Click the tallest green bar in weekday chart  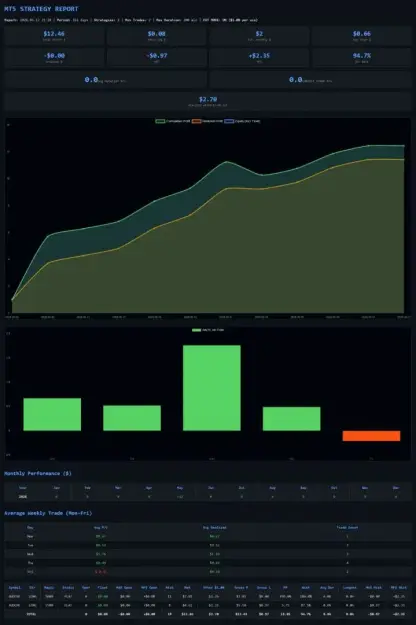click(x=212, y=387)
